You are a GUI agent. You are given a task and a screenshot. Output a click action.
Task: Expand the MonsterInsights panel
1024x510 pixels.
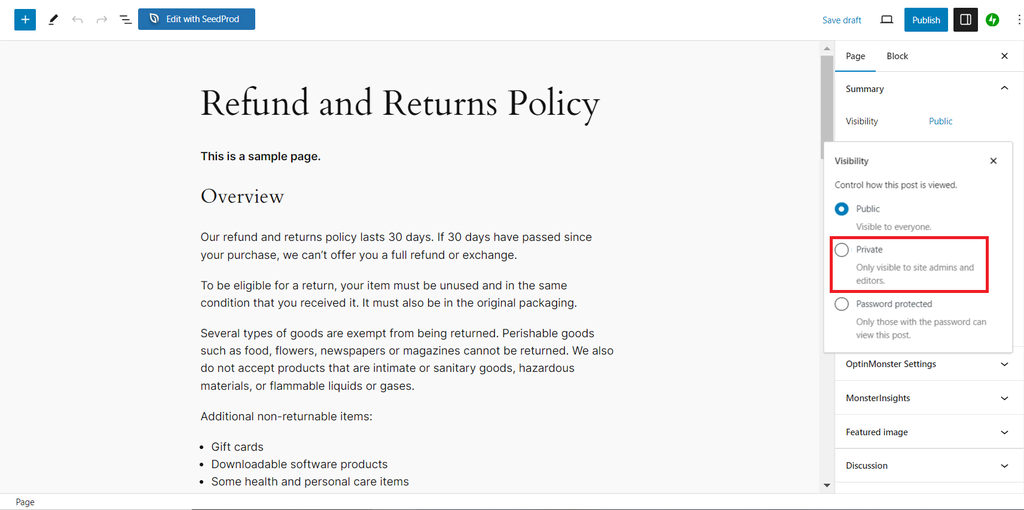point(924,398)
